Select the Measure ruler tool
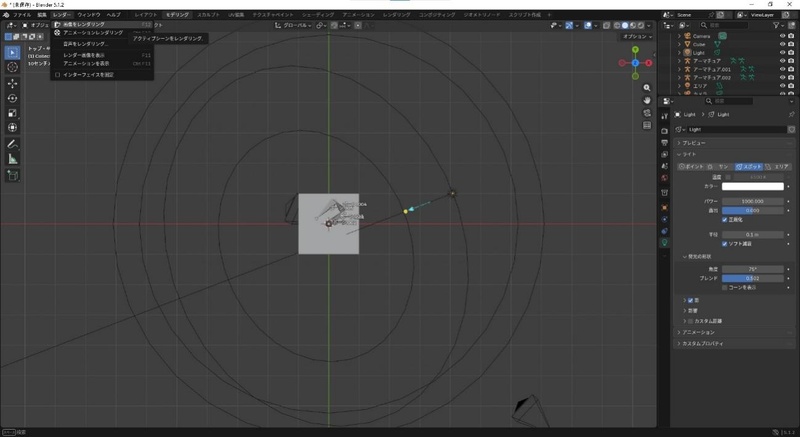This screenshot has width=800, height=437. [12, 159]
